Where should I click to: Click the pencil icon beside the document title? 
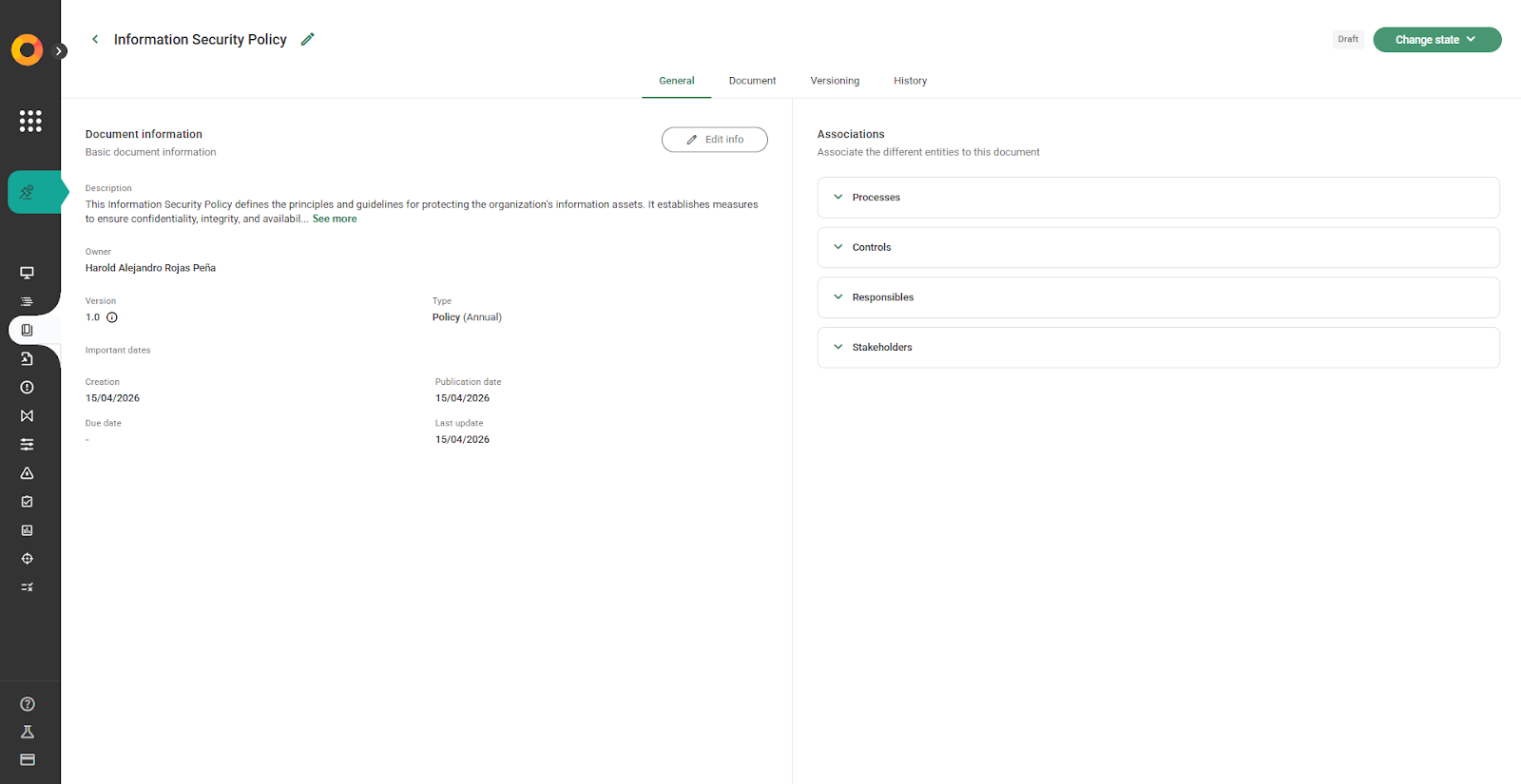point(307,40)
